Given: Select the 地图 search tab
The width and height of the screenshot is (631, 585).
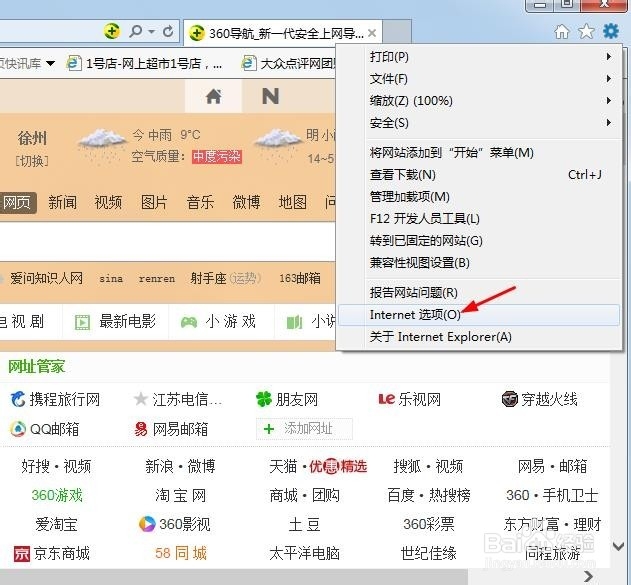Looking at the screenshot, I should 293,202.
